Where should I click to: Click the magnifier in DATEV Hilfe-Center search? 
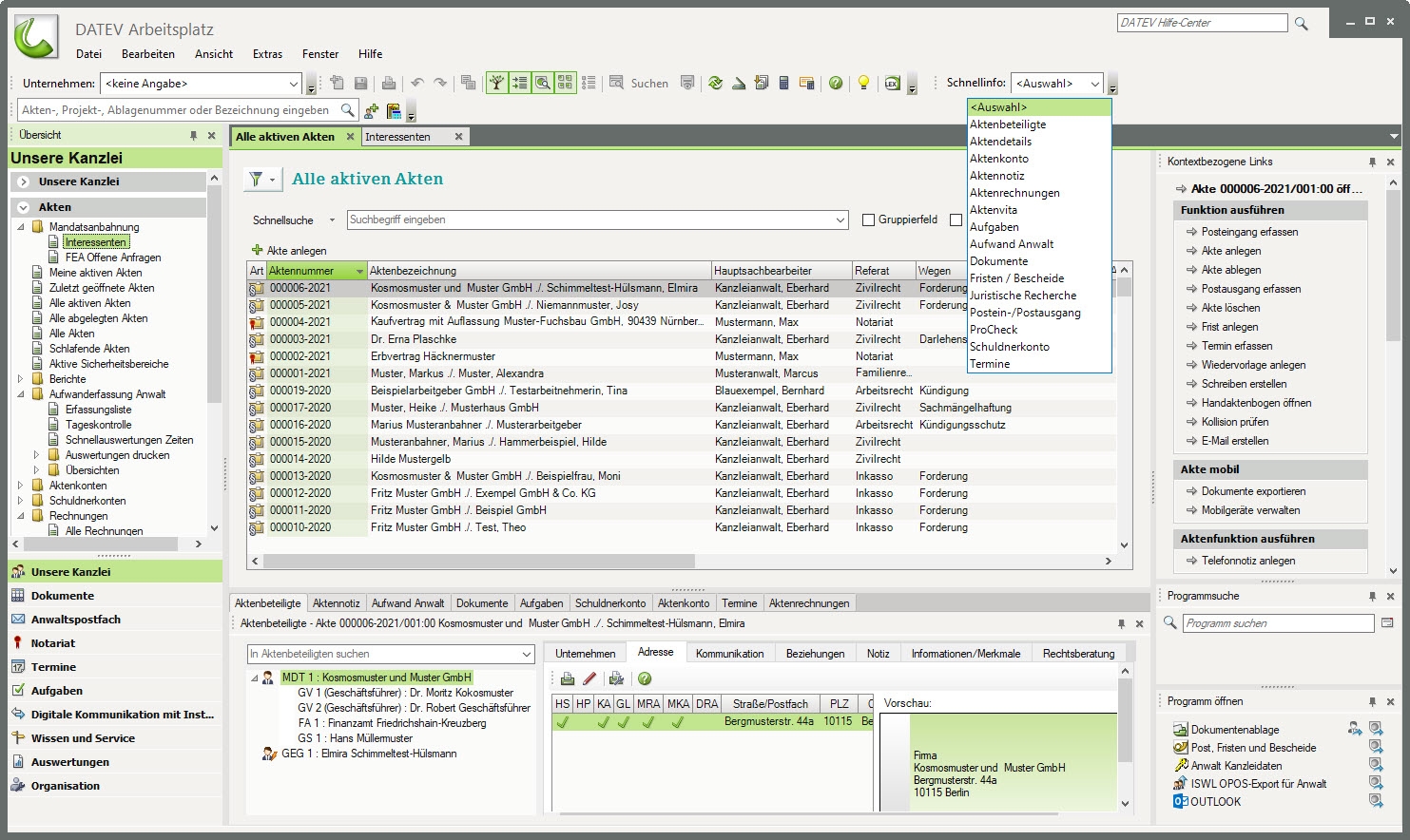pos(1302,24)
